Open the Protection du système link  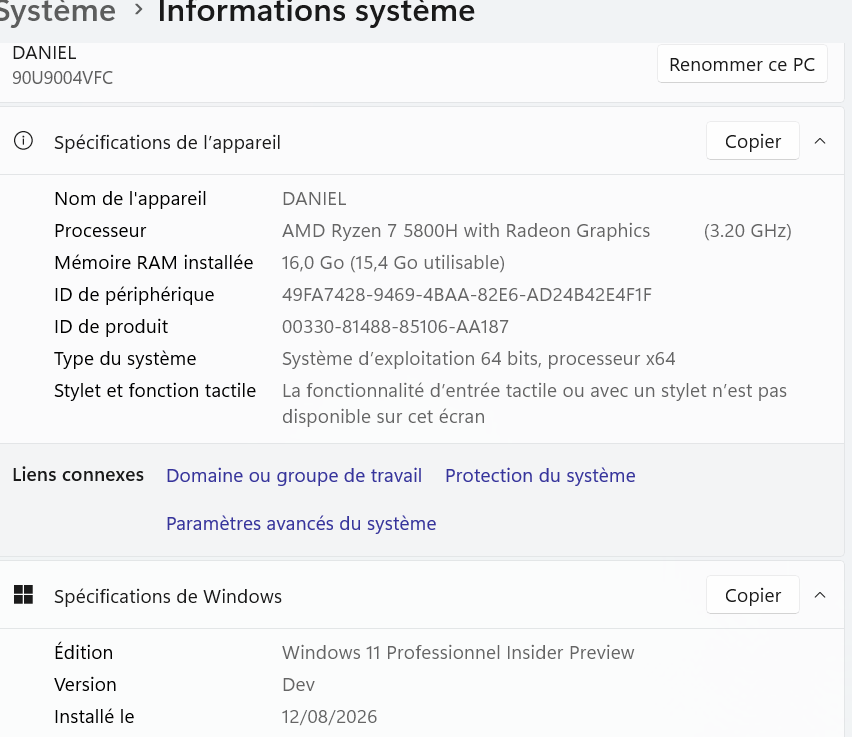540,476
